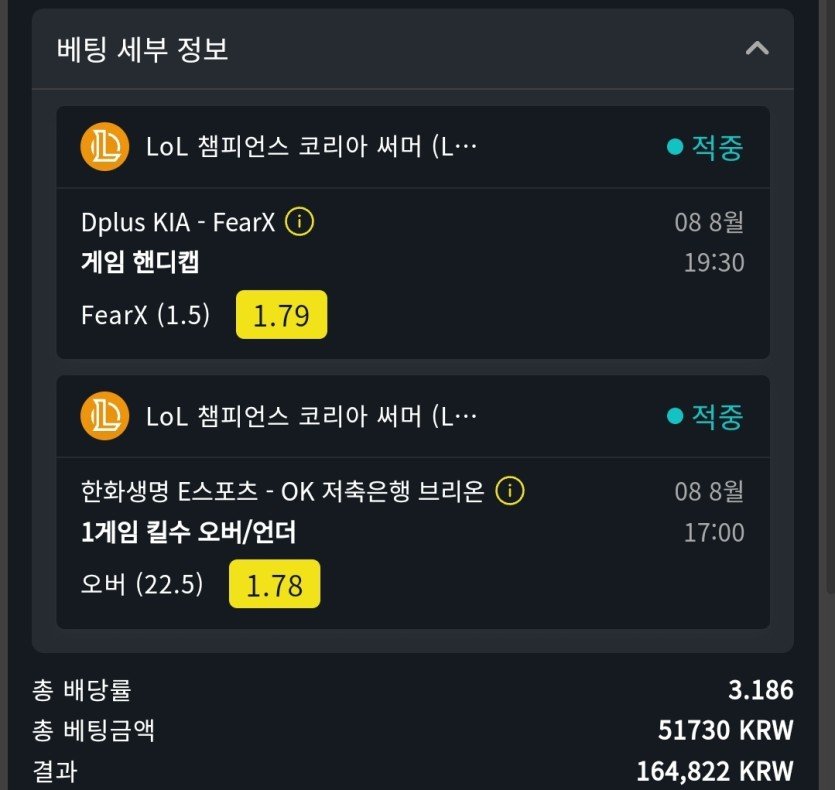Open the Dplus KIA - FearX match link
Screen dimensions: 835x790
(178, 222)
